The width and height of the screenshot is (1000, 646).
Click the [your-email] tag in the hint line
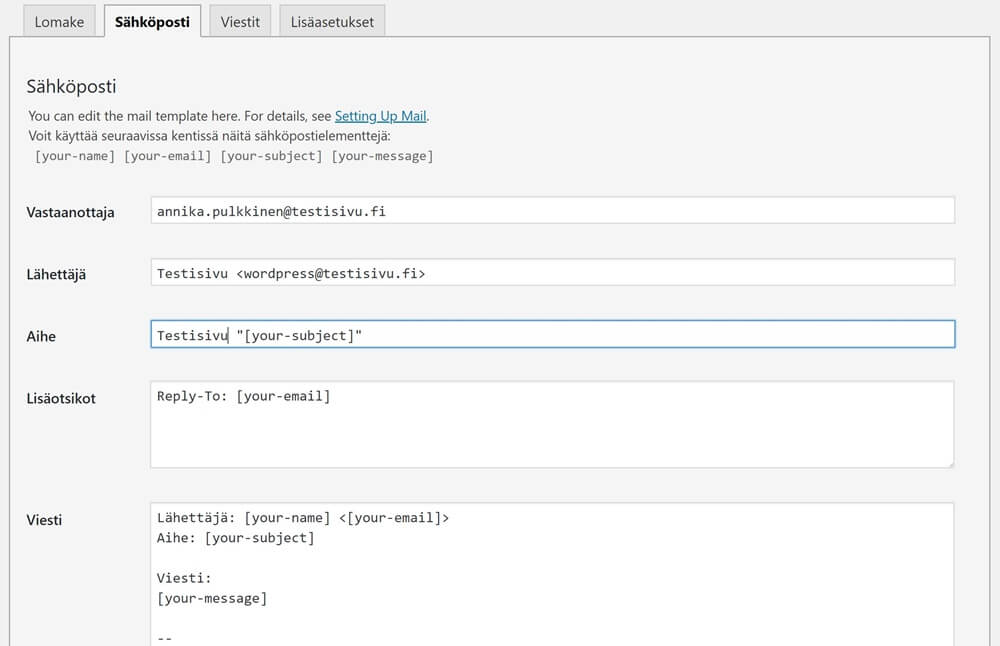[x=166, y=156]
